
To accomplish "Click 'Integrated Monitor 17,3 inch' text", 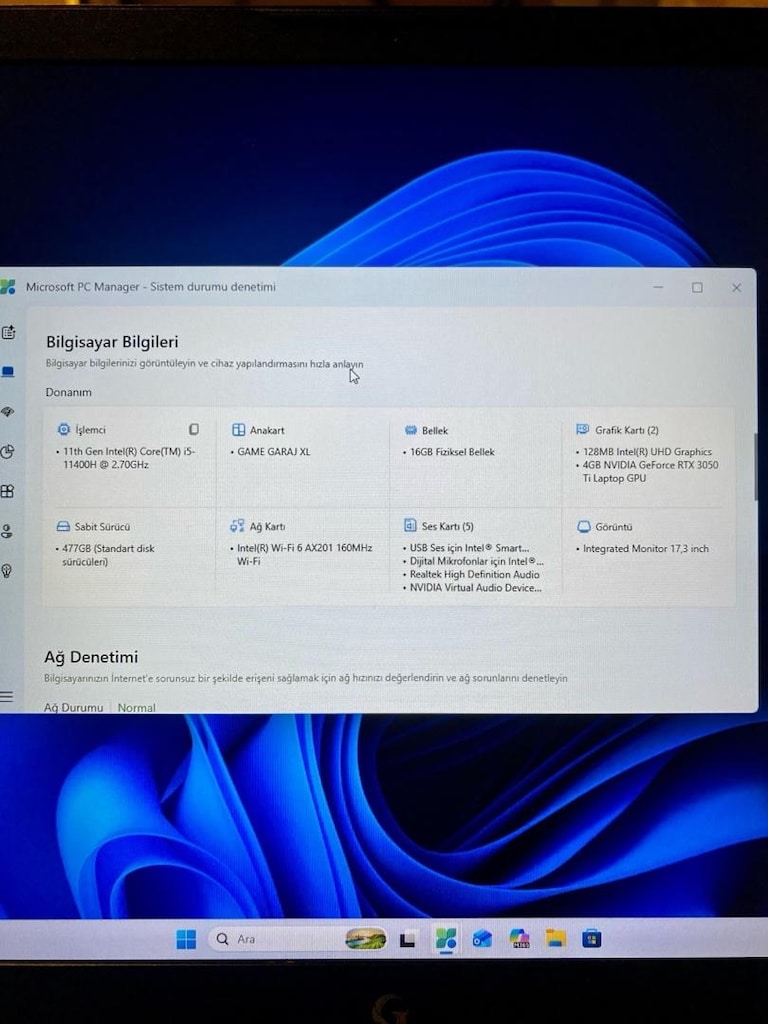I will pyautogui.click(x=645, y=549).
